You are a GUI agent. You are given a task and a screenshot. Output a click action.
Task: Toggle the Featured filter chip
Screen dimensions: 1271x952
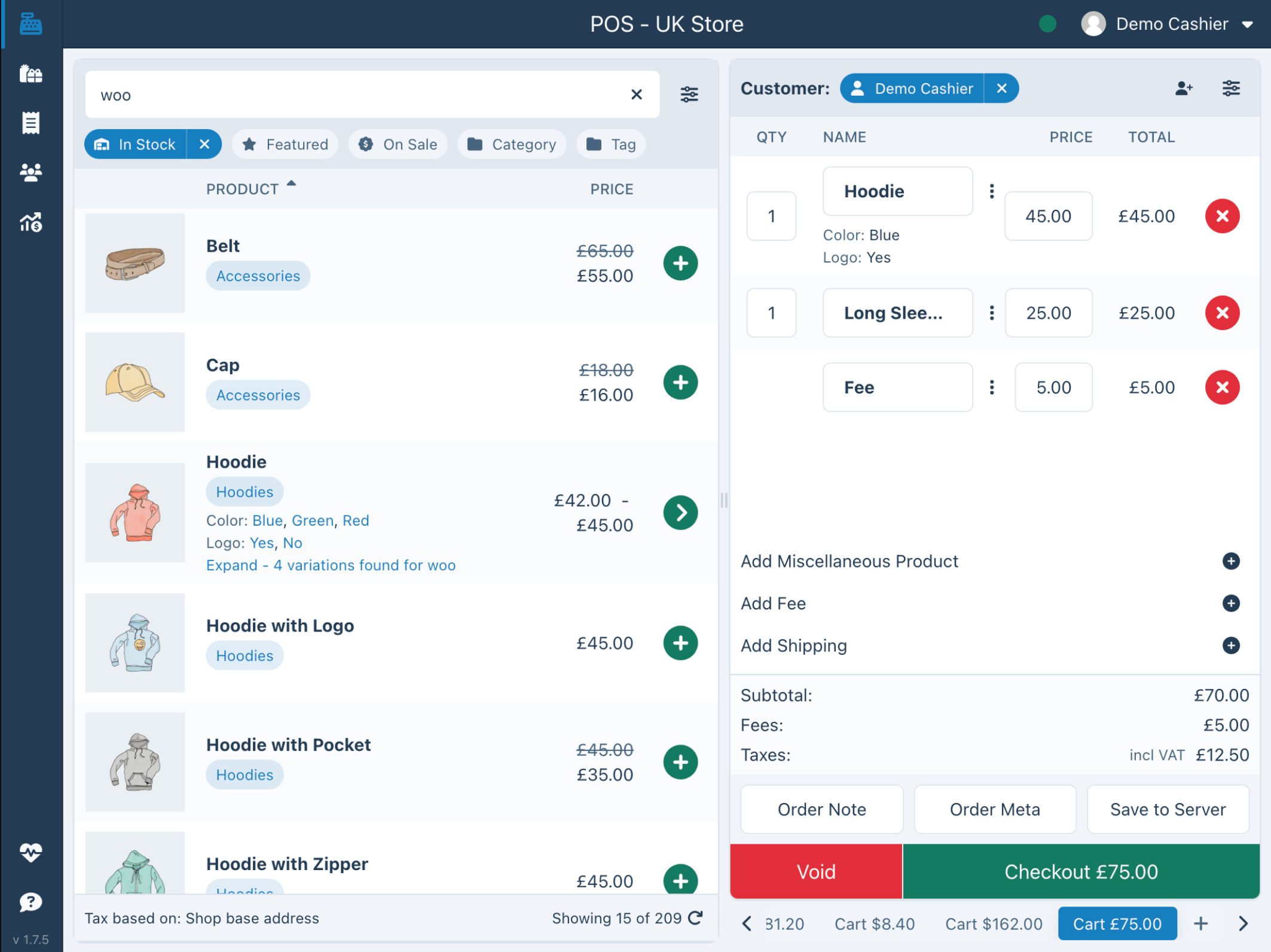[285, 144]
